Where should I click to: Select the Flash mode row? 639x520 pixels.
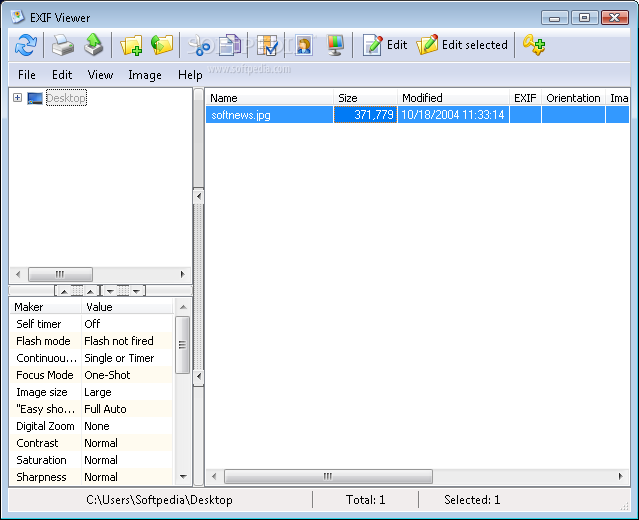92,341
